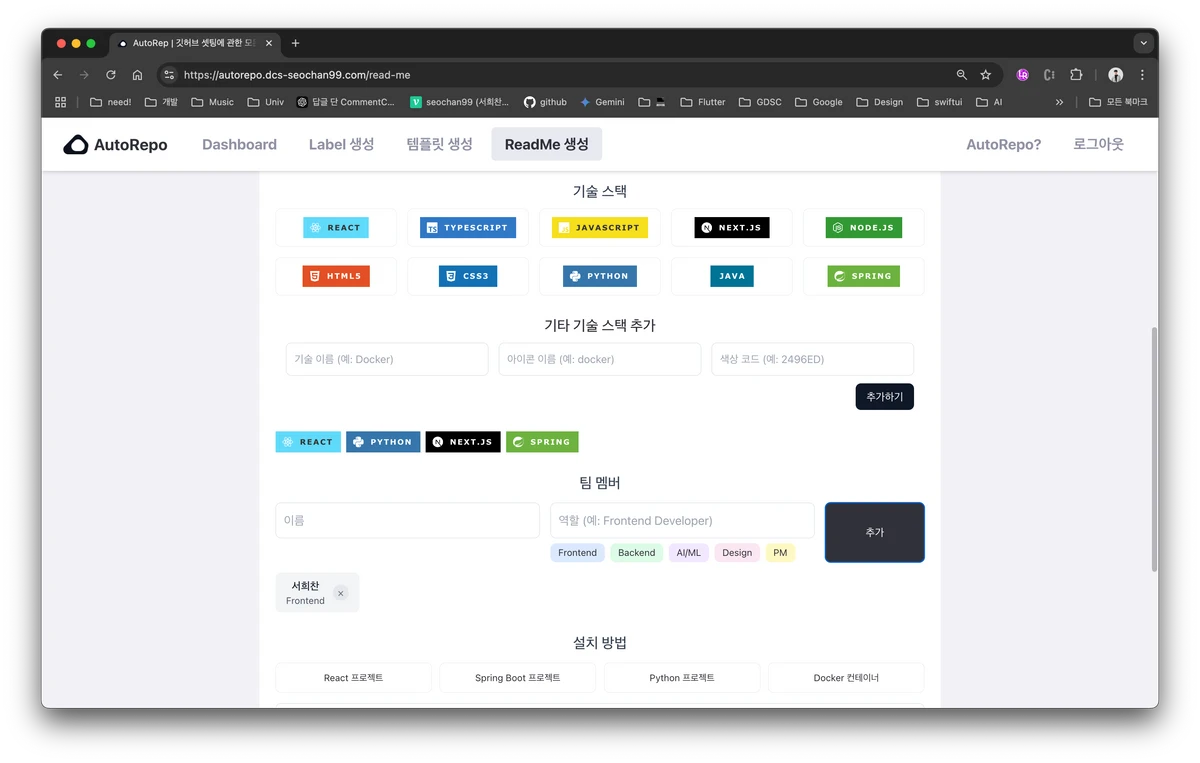Open the Design bookmark folder
Image resolution: width=1200 pixels, height=763 pixels.
pyautogui.click(x=879, y=102)
